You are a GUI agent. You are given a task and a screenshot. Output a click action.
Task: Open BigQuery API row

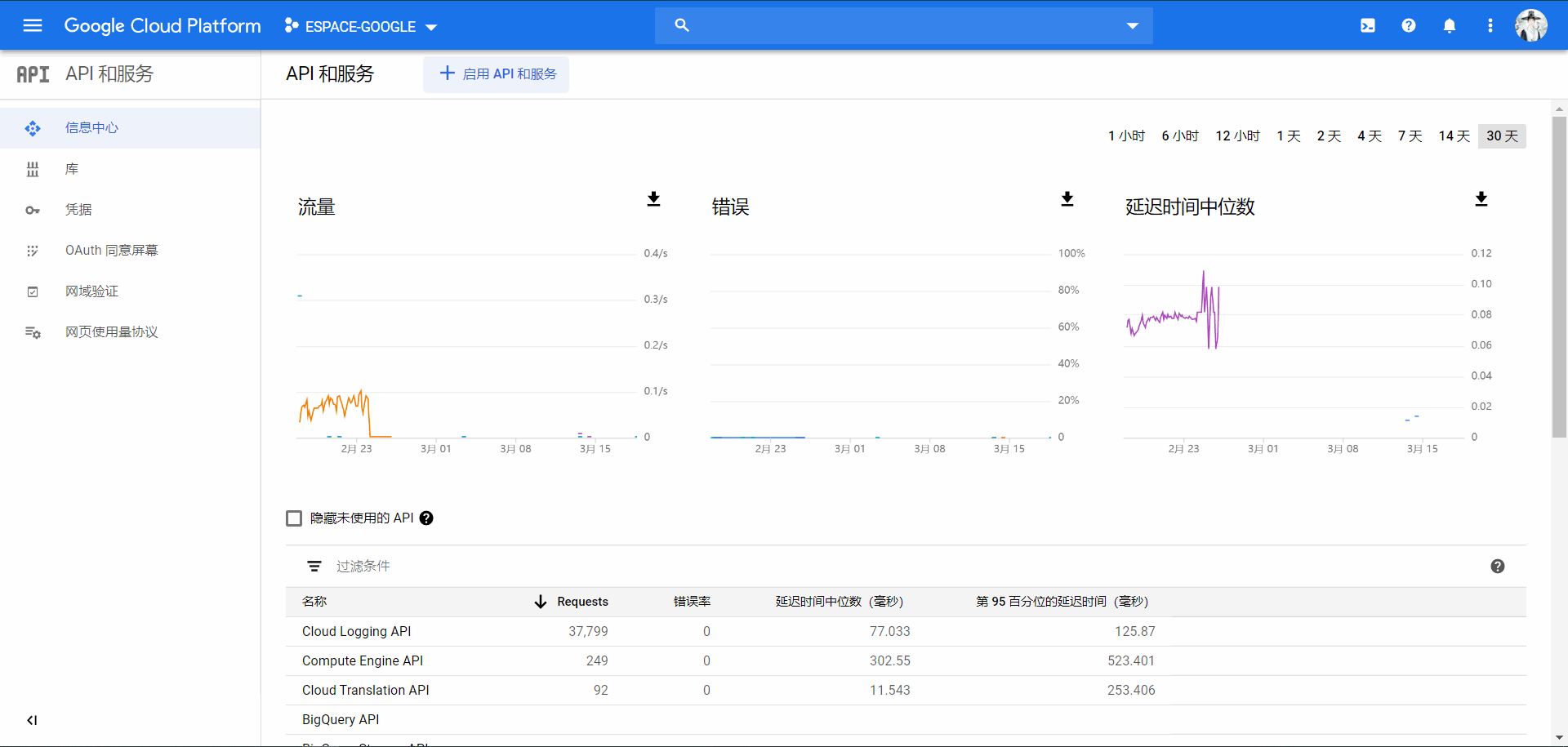click(906, 720)
